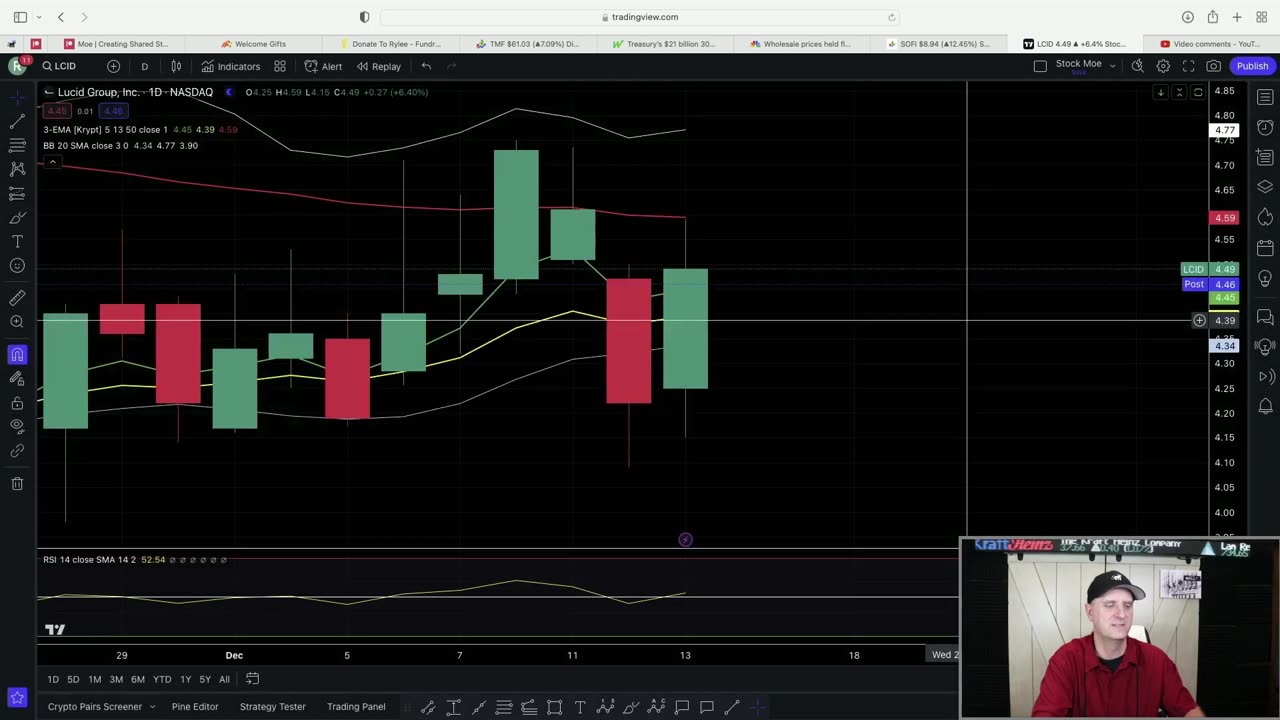Go back with Safari back arrow
This screenshot has width=1280, height=720.
click(x=60, y=17)
